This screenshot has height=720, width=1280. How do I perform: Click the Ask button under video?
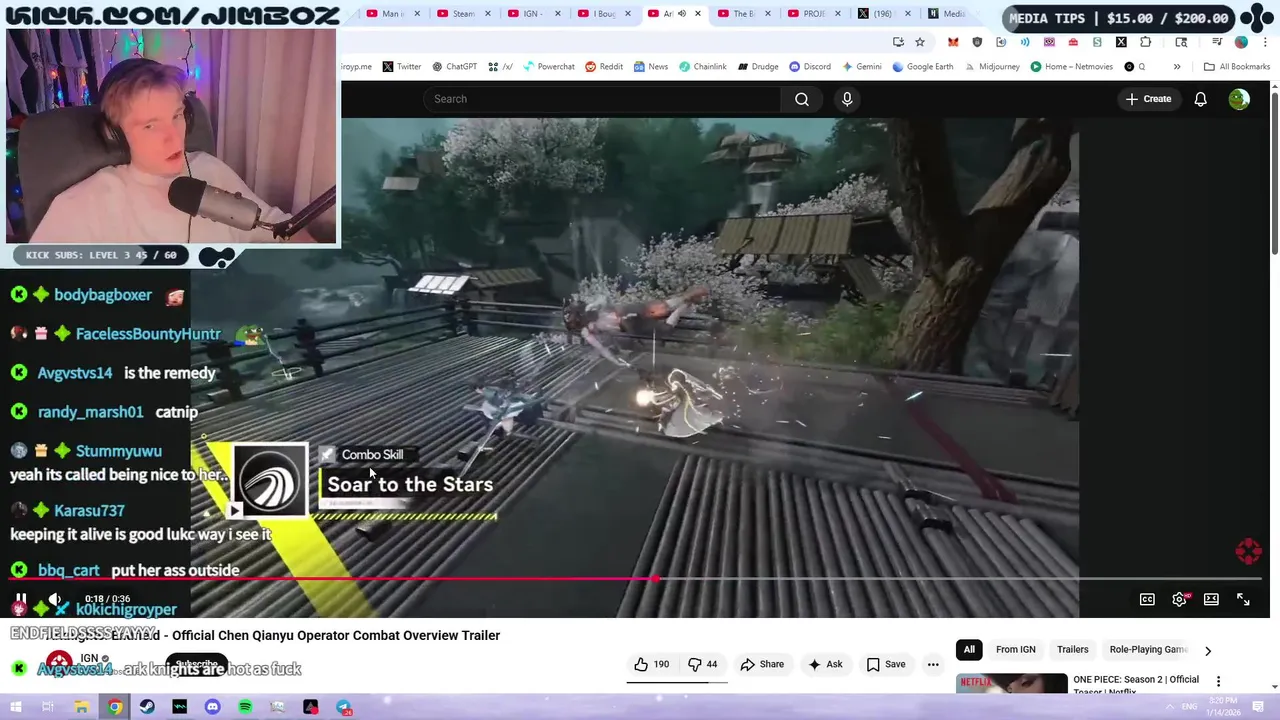pos(825,664)
